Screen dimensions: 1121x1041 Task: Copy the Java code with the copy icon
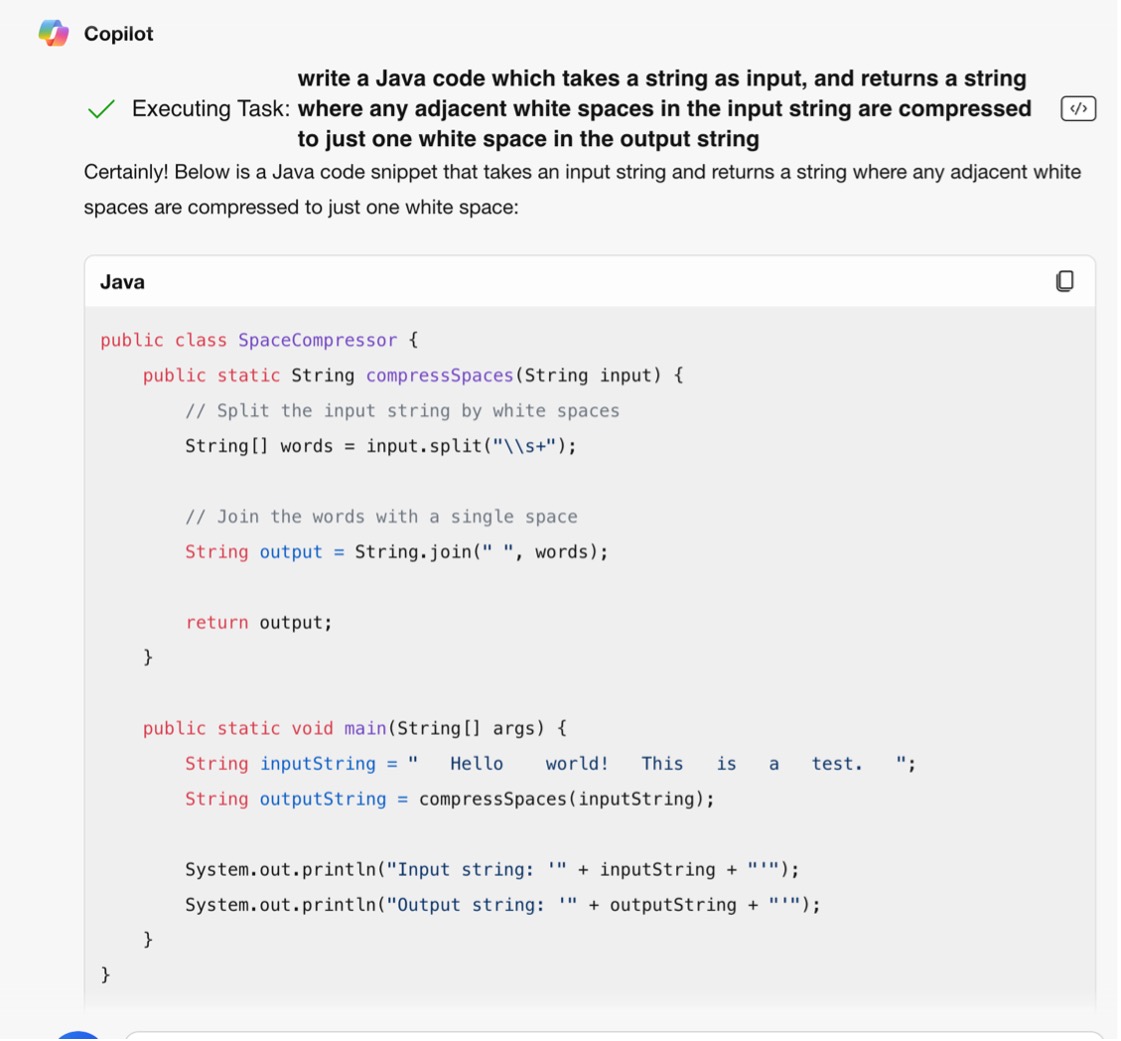[x=1065, y=281]
